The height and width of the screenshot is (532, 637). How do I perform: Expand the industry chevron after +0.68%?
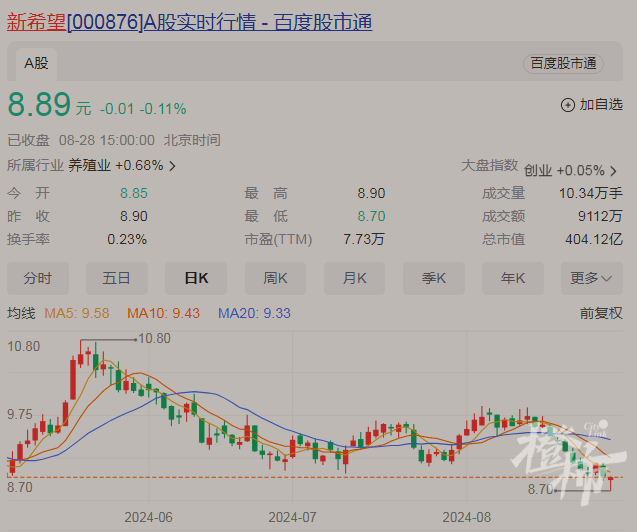tap(172, 166)
